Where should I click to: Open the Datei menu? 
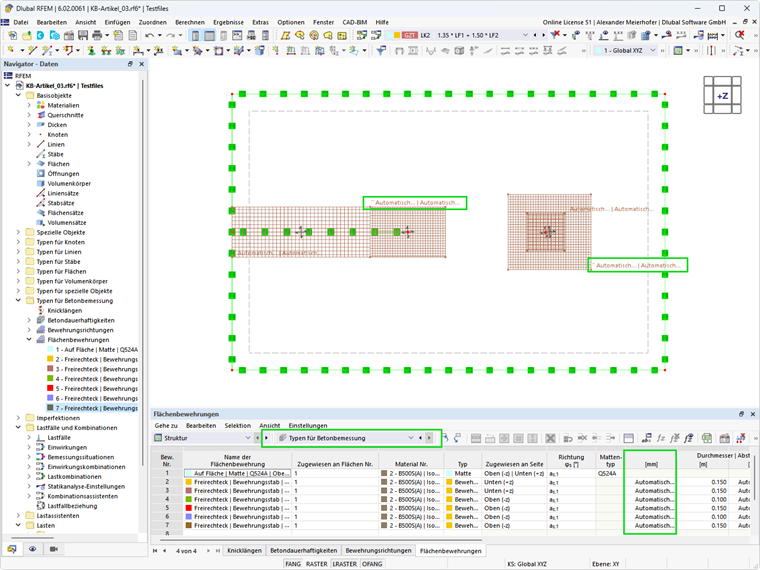point(21,22)
